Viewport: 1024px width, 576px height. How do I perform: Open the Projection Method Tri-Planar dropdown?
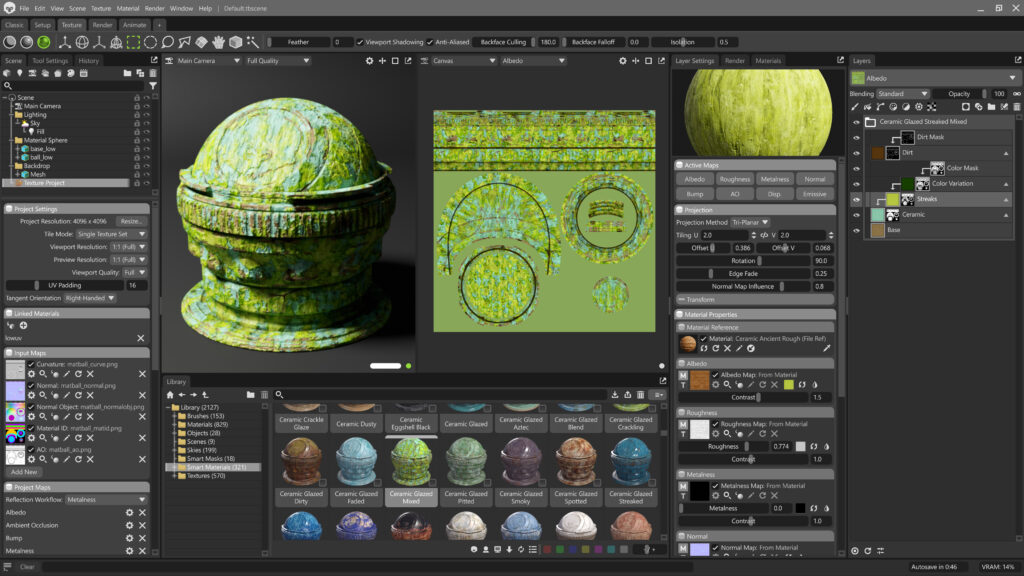click(x=750, y=222)
